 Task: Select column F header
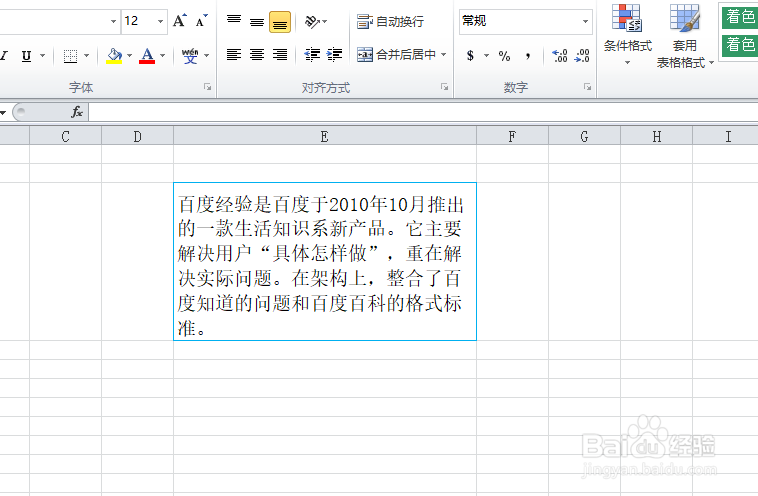point(512,137)
